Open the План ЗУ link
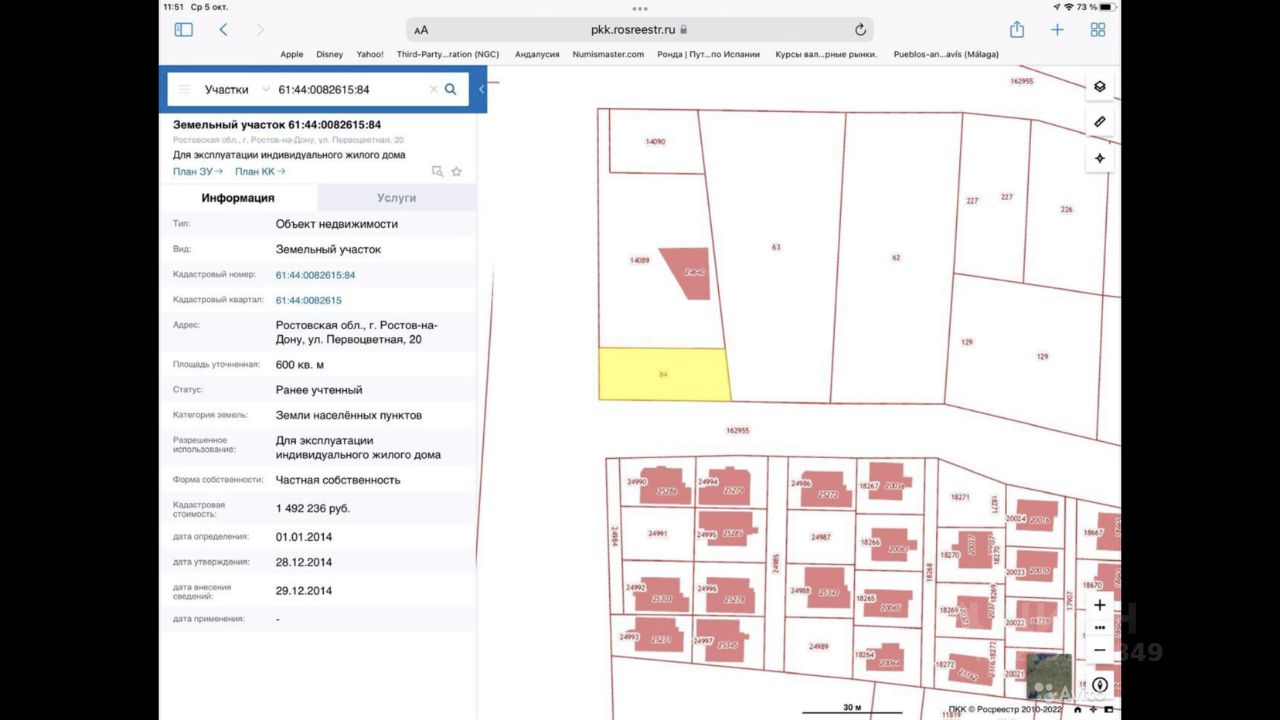Screen dimensions: 1280x720 [x=198, y=171]
